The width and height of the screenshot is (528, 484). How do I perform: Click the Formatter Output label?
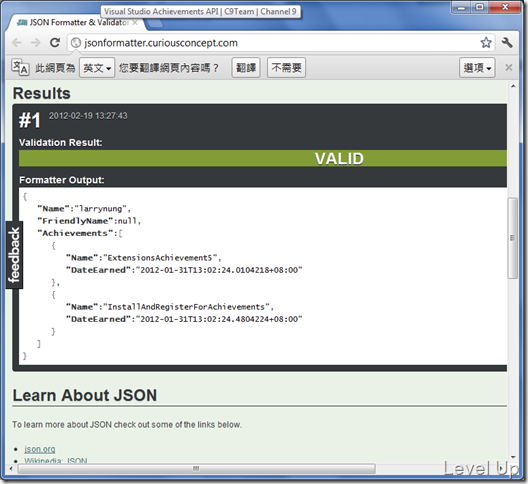pos(62,180)
